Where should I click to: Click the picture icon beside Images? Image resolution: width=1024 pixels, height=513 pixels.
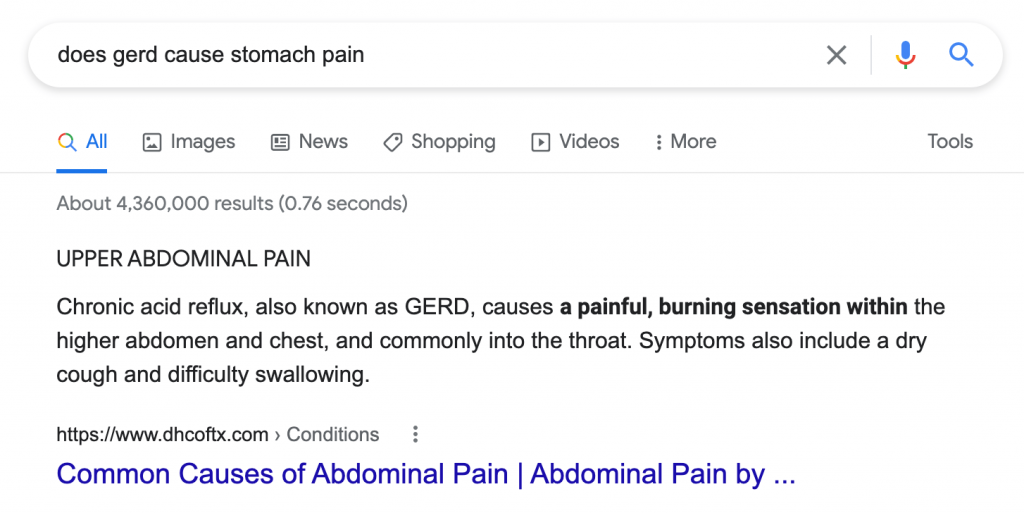tap(152, 142)
